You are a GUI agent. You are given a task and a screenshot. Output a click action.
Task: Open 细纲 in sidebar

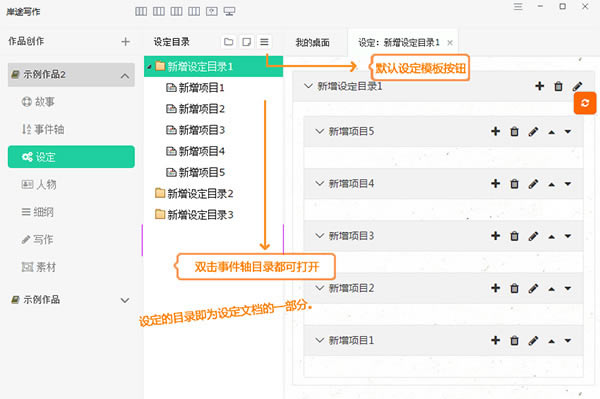pos(38,212)
